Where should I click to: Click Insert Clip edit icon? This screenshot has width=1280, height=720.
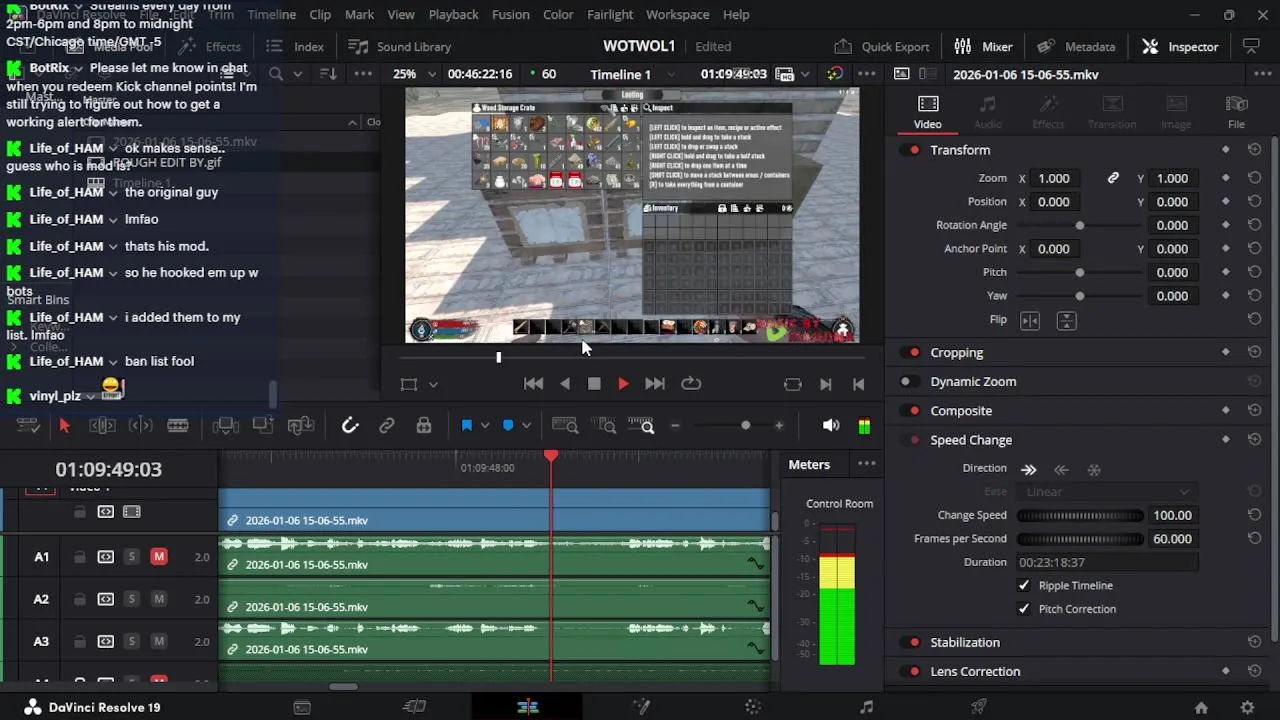pos(226,426)
